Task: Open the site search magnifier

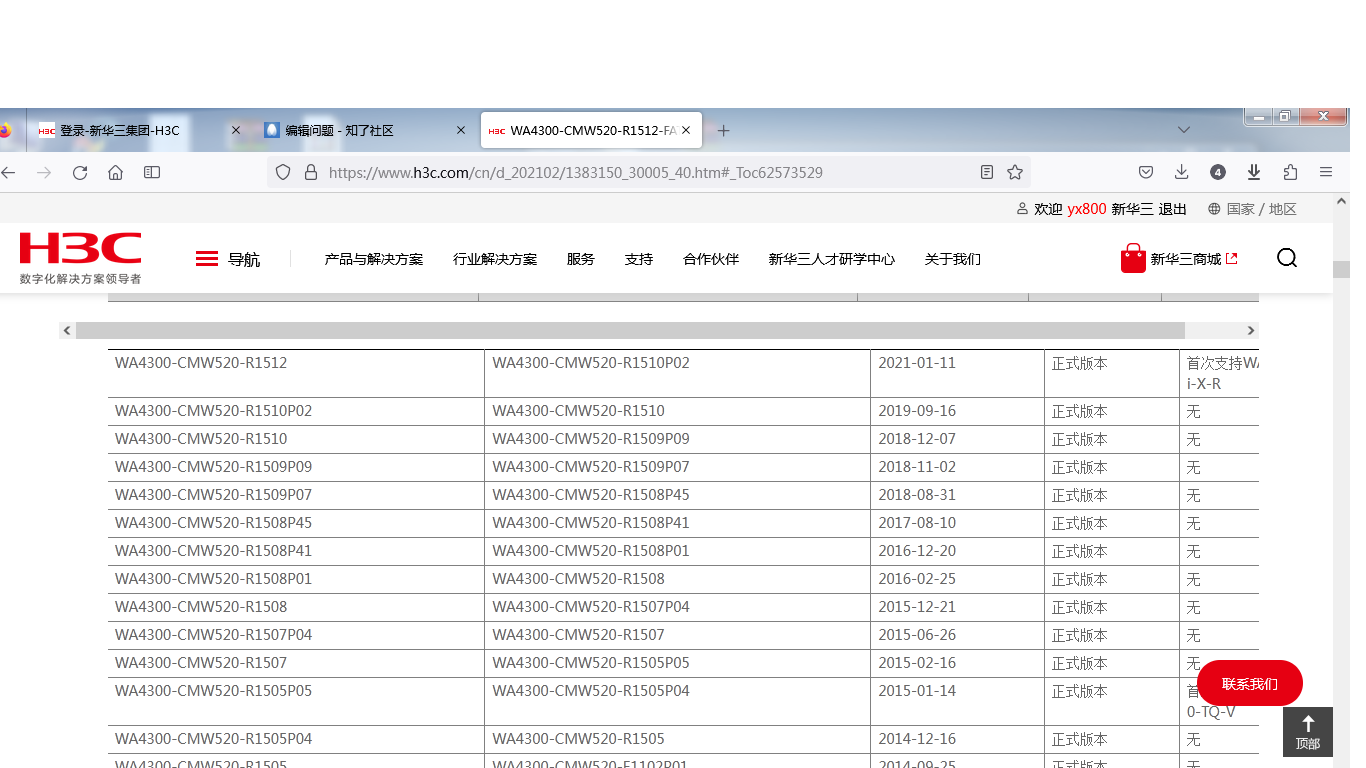Action: (1287, 258)
